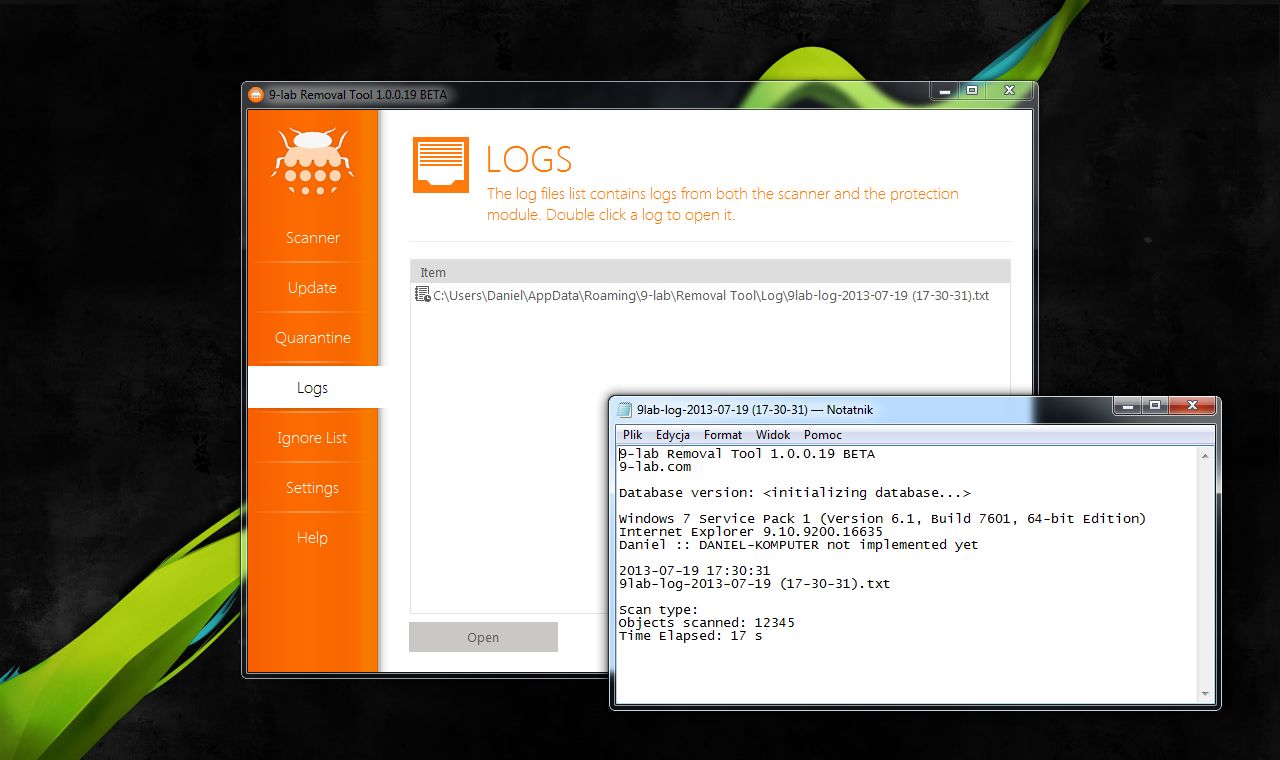Minimize the 9-lab Removal Tool window
The image size is (1280, 760).
tap(944, 91)
